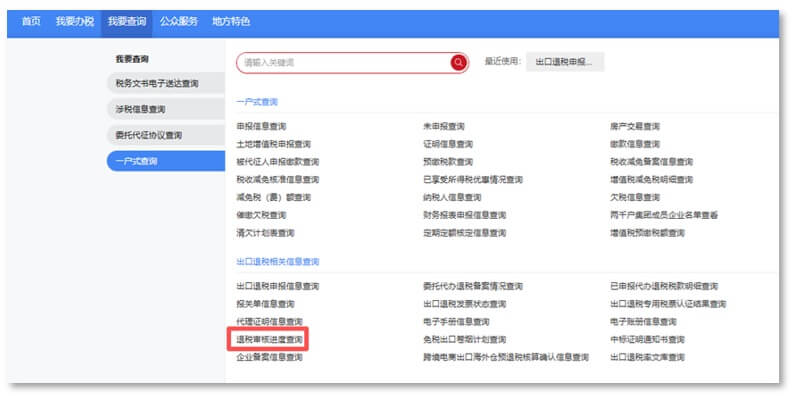Viewport: 794px width, 397px height.
Task: Open 财务报表申报信息查询 link
Action: (x=464, y=215)
